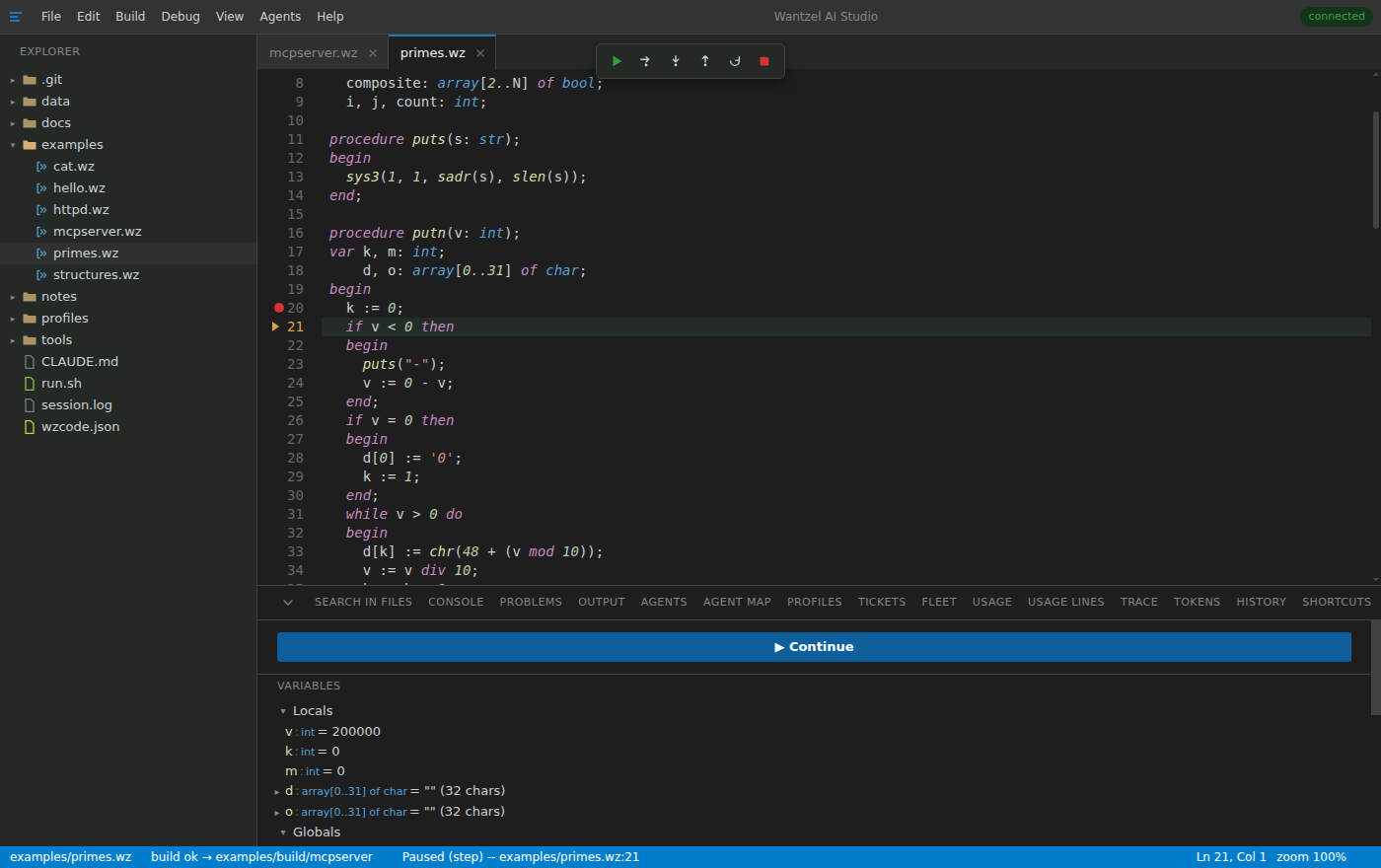Remove the breakpoint on line 20

279,308
